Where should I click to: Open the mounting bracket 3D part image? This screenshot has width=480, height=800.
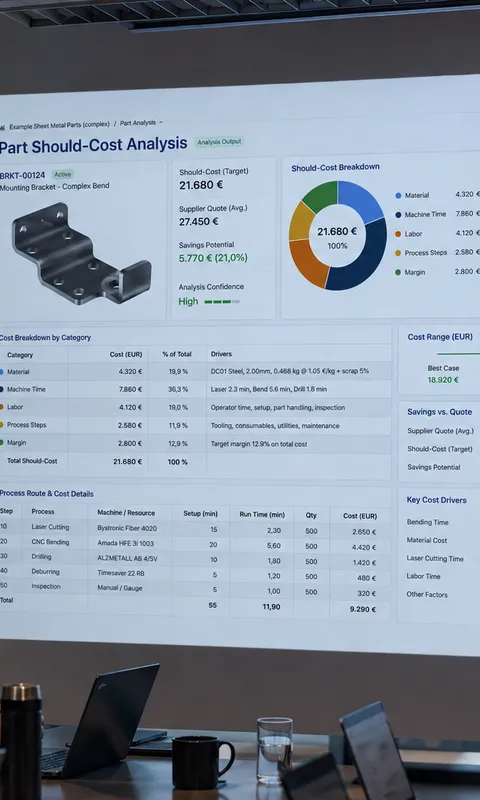(x=81, y=254)
